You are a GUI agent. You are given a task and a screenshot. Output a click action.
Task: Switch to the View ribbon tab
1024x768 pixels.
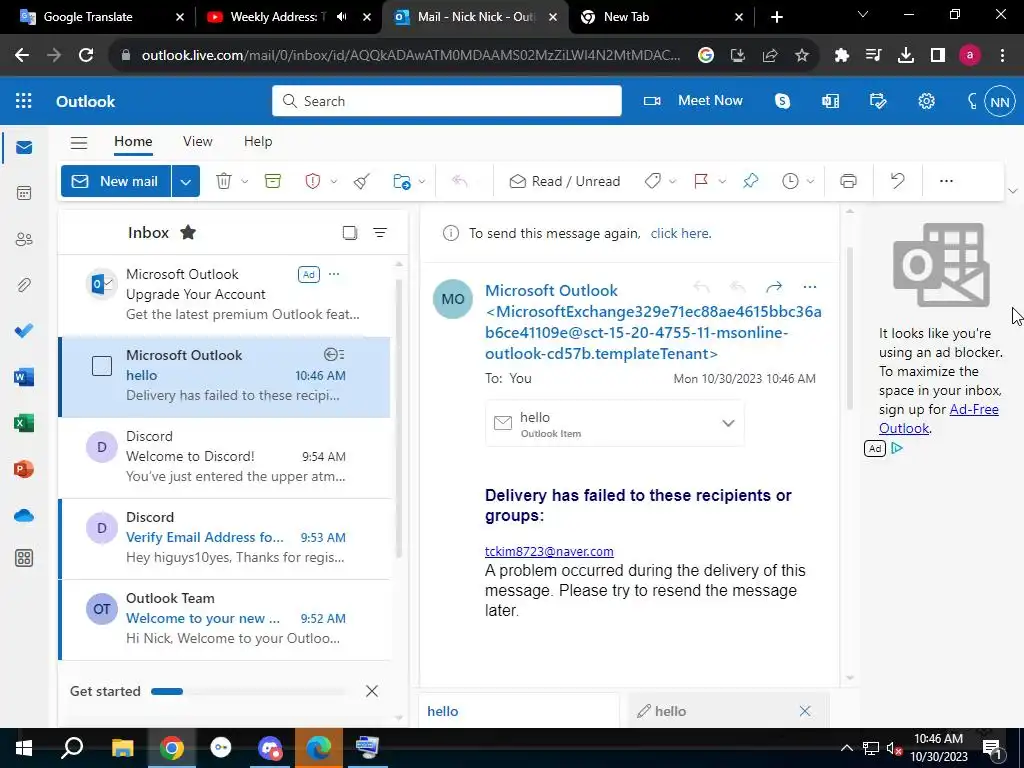(x=198, y=141)
